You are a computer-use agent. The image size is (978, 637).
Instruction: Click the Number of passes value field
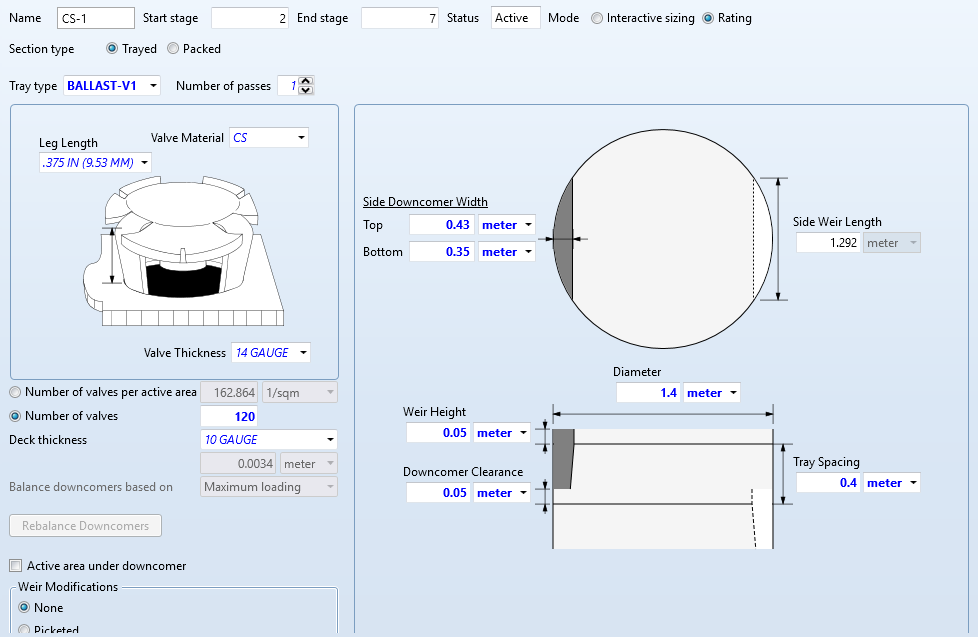click(288, 86)
